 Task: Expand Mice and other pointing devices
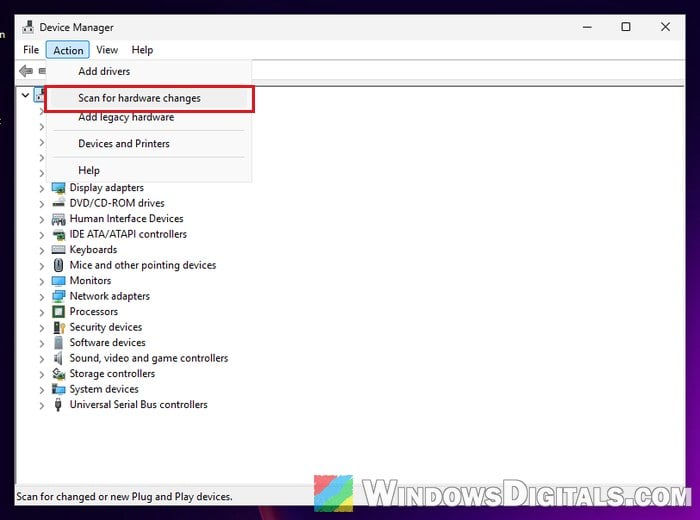(x=42, y=266)
